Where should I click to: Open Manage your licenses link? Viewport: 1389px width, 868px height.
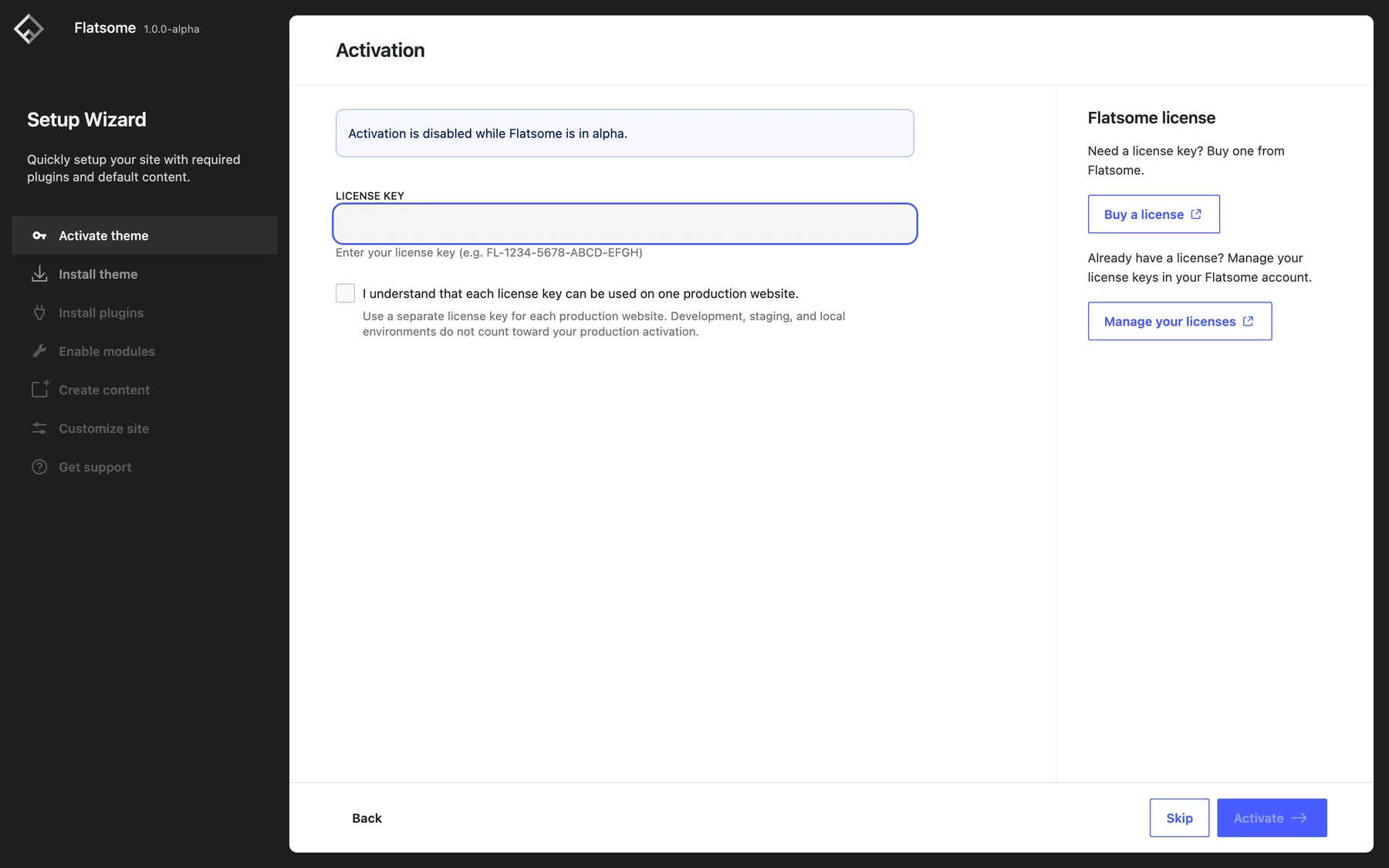pyautogui.click(x=1180, y=321)
